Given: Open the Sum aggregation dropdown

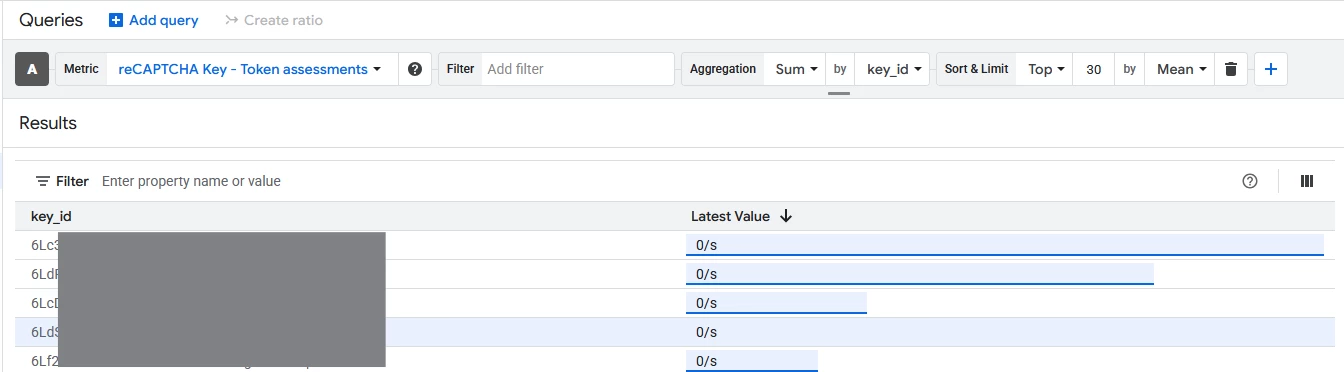Looking at the screenshot, I should [x=796, y=69].
